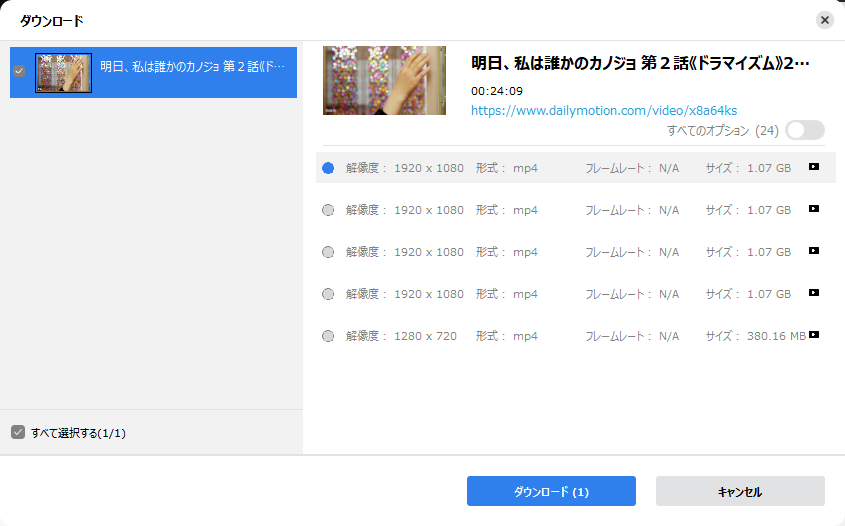
Task: Click the 00:24:09 duration text
Action: [497, 91]
